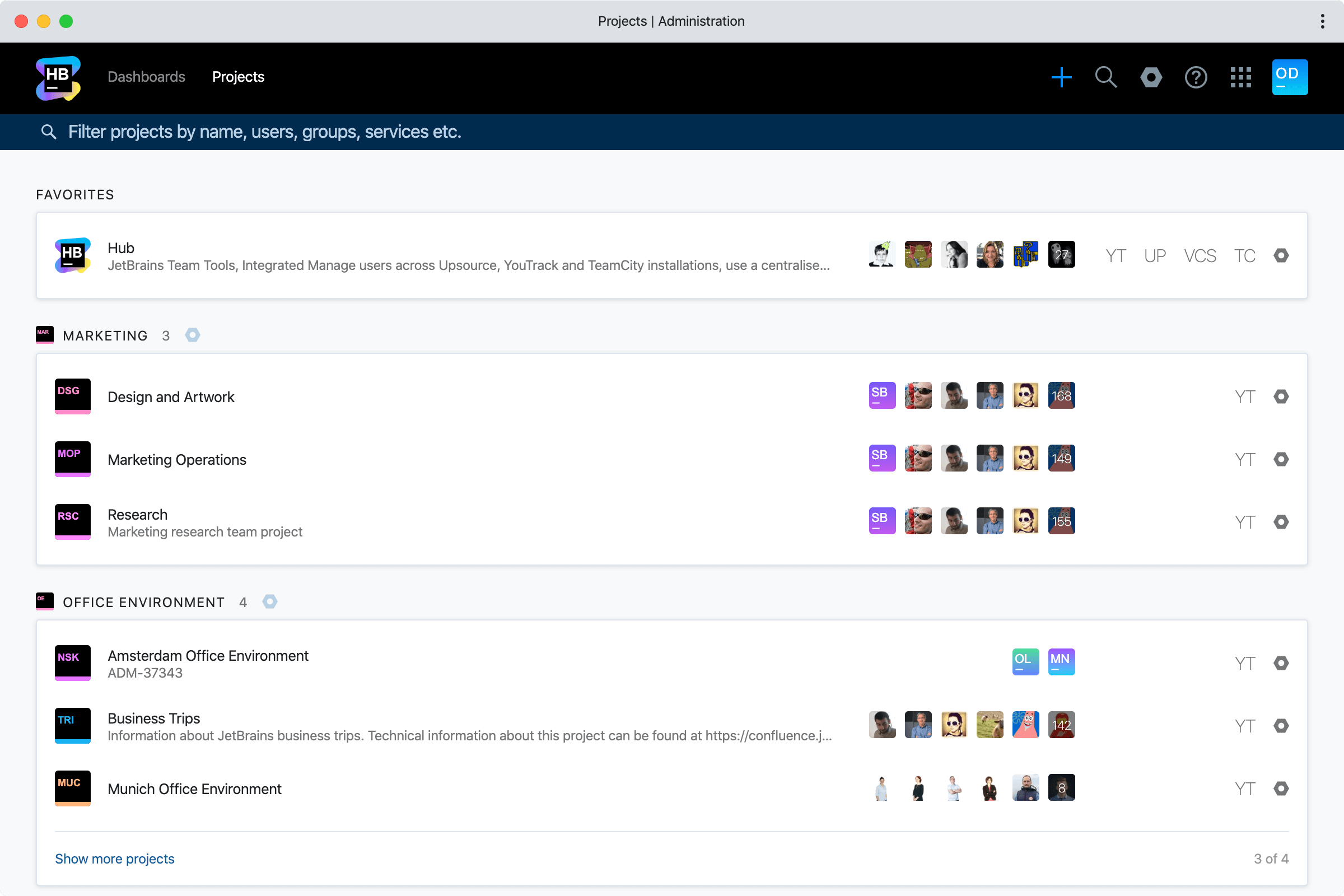Click the Hub logo in the header

coord(58,78)
